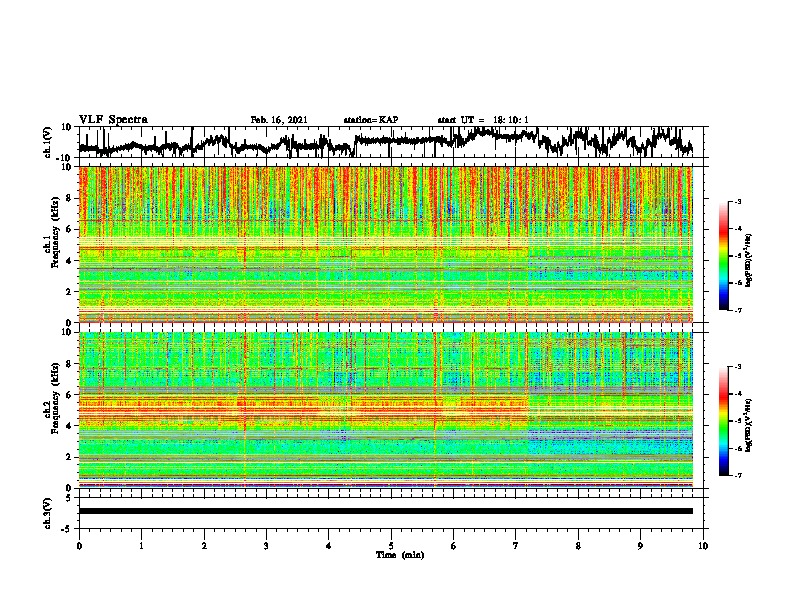
Task: Click the "4" kHz tick on ch.2 spectrogram
Action: [70, 426]
